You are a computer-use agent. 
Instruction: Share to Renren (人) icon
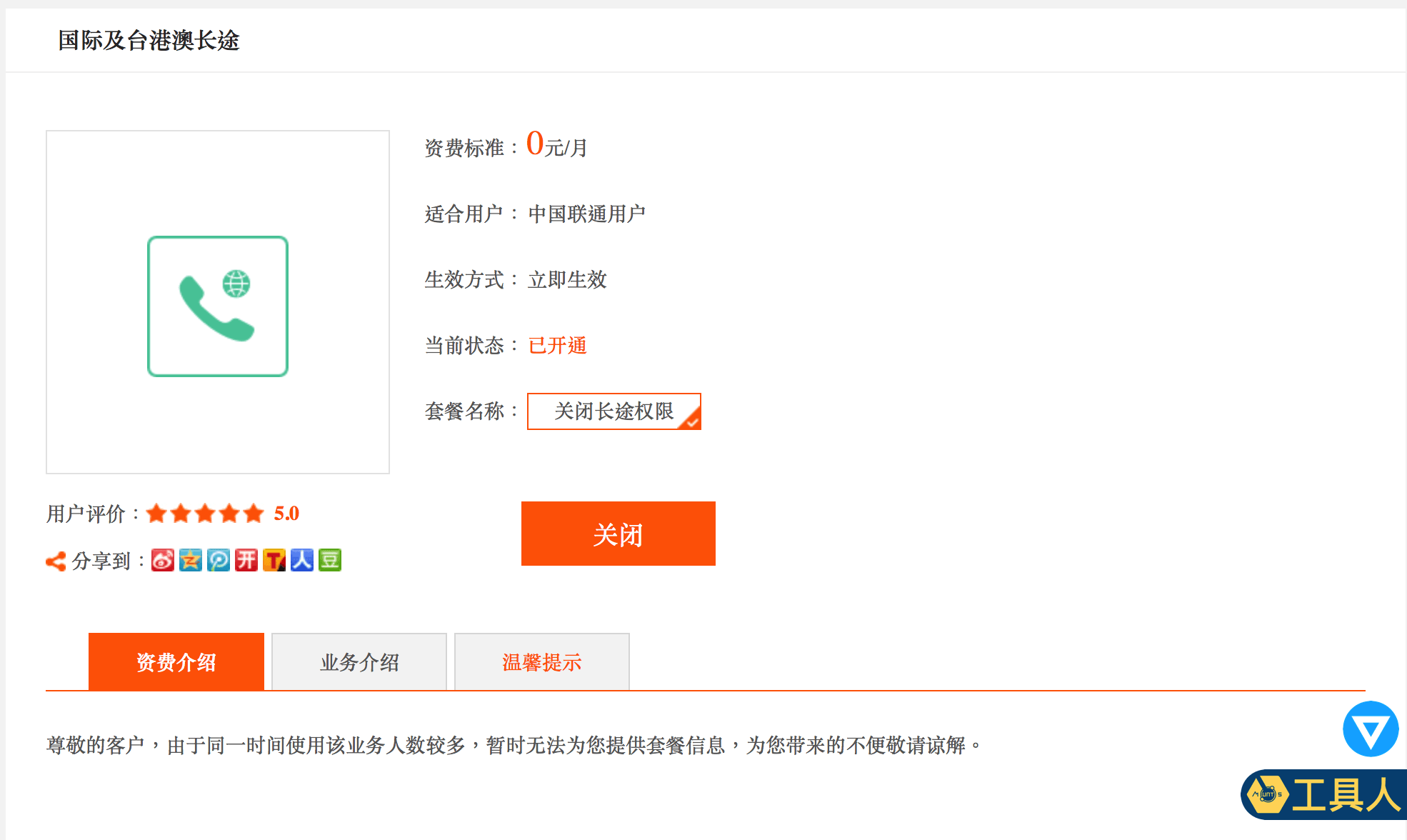pyautogui.click(x=302, y=560)
